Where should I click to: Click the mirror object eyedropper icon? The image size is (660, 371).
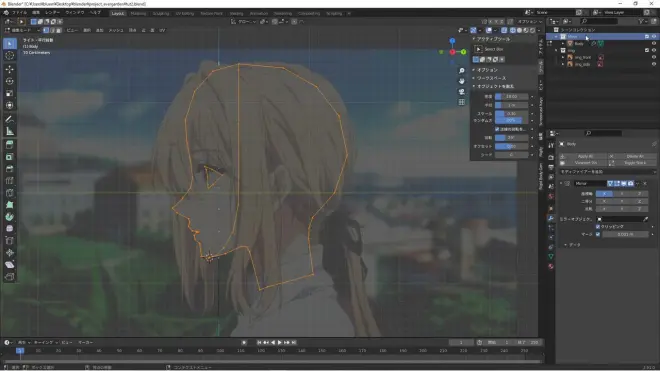[646, 219]
